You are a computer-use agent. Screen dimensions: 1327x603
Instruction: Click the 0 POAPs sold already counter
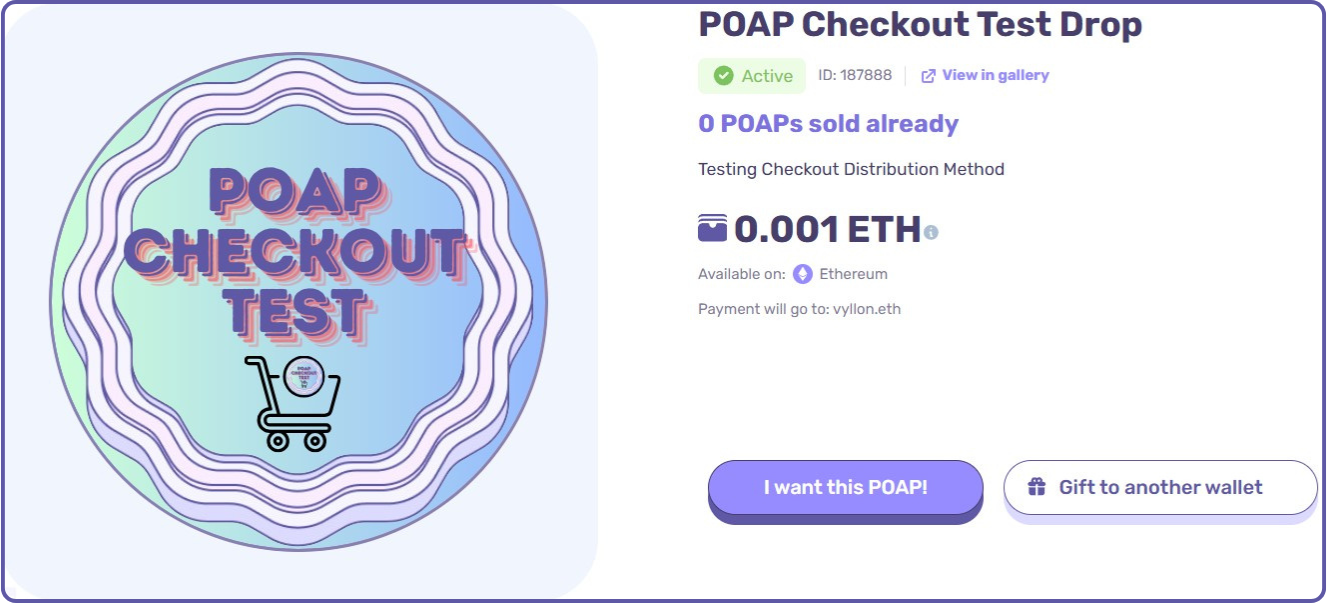point(828,123)
